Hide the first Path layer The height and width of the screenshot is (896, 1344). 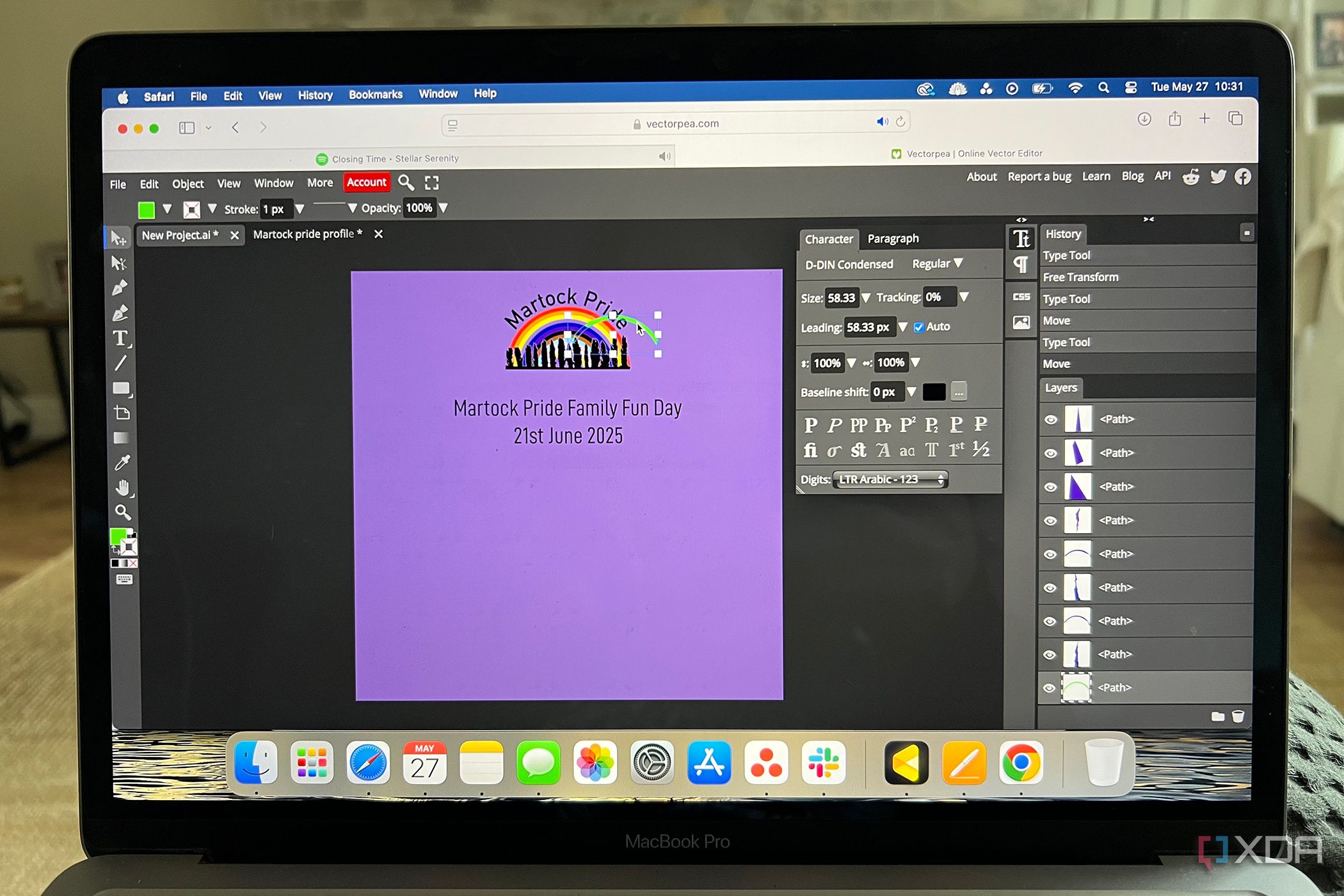pos(1050,420)
